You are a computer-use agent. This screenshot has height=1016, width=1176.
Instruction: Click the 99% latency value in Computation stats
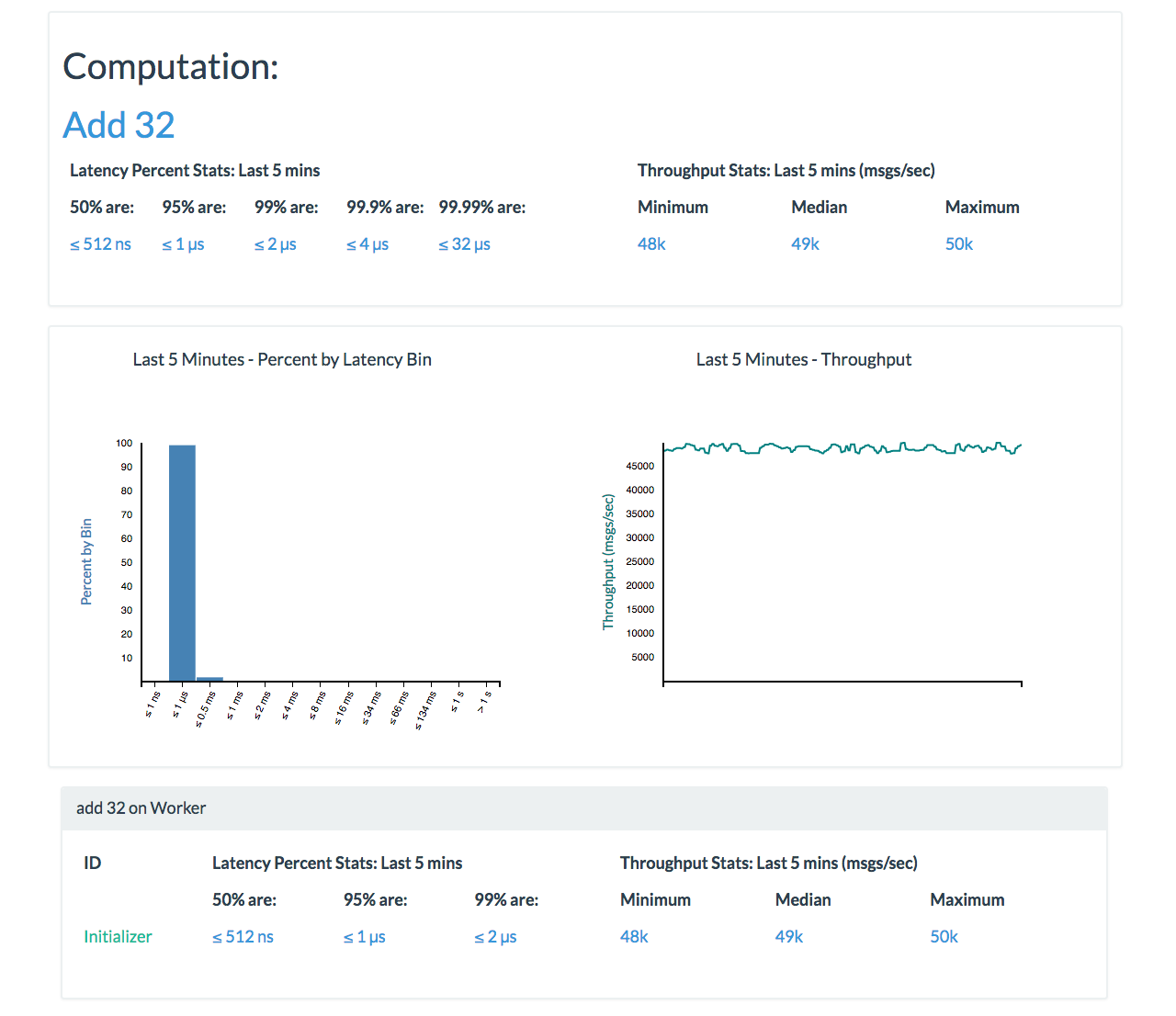[275, 244]
